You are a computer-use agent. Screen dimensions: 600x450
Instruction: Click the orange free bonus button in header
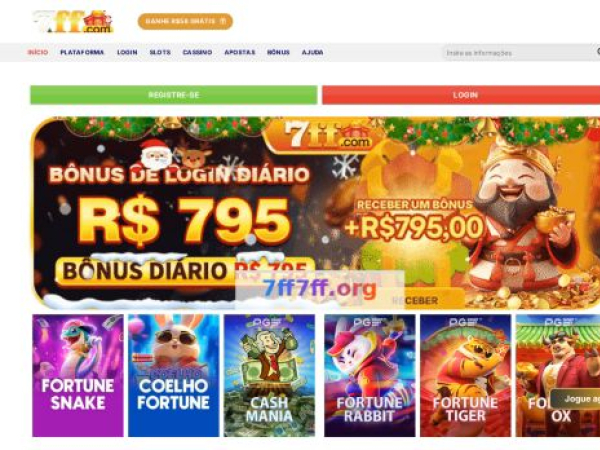(x=185, y=21)
